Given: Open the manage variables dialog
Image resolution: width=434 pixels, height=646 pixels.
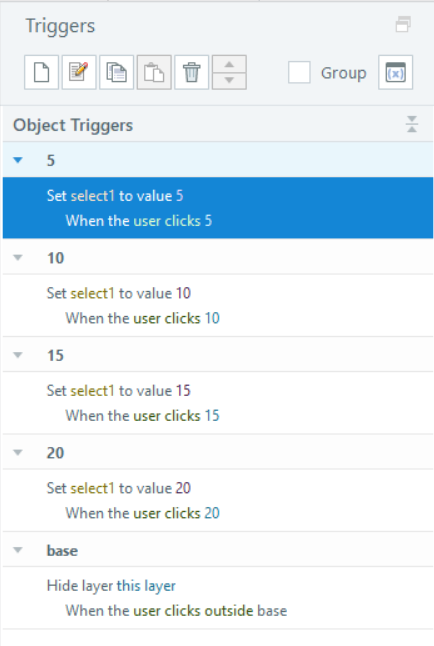Looking at the screenshot, I should 395,73.
